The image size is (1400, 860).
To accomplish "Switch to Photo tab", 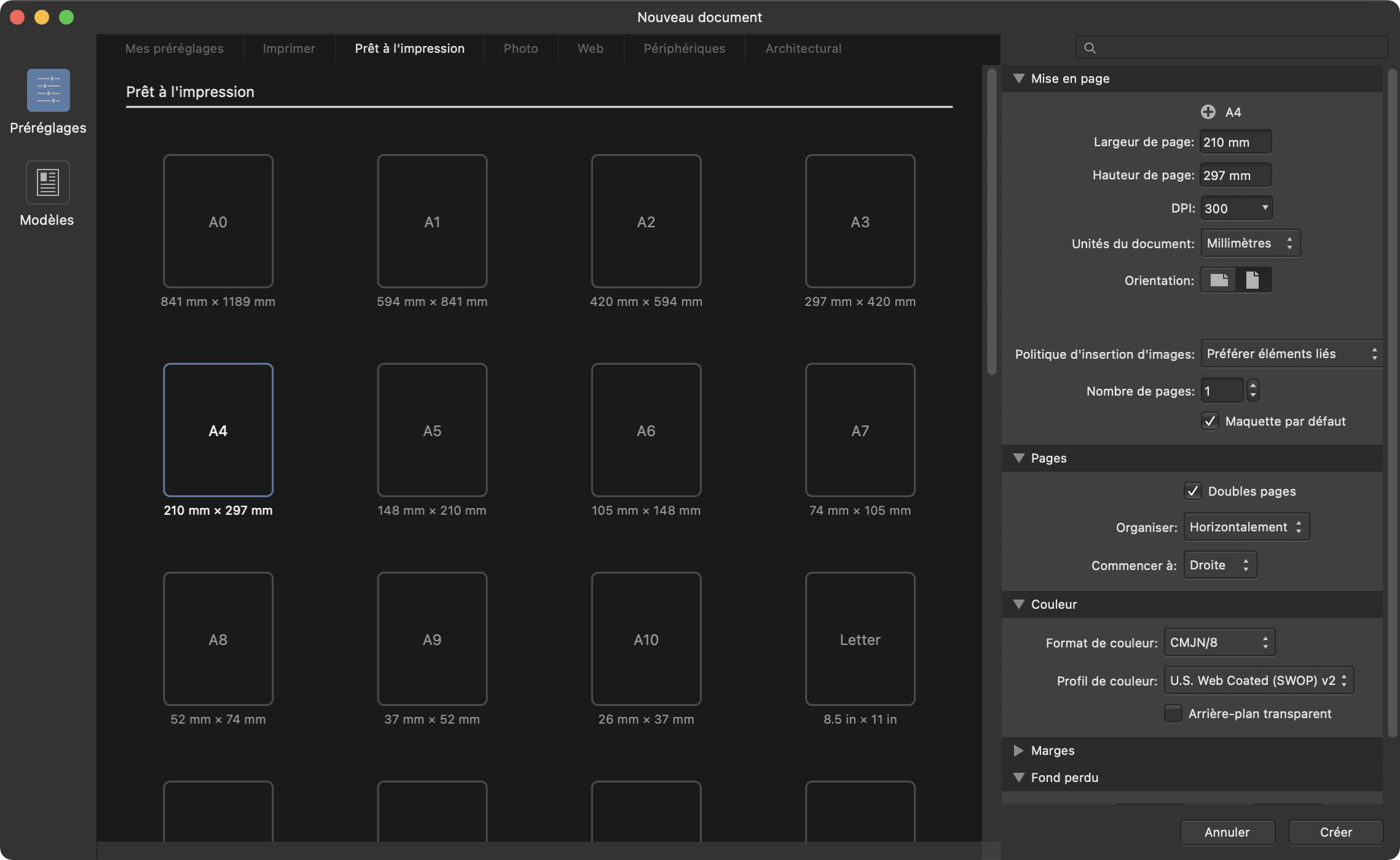I will (521, 49).
